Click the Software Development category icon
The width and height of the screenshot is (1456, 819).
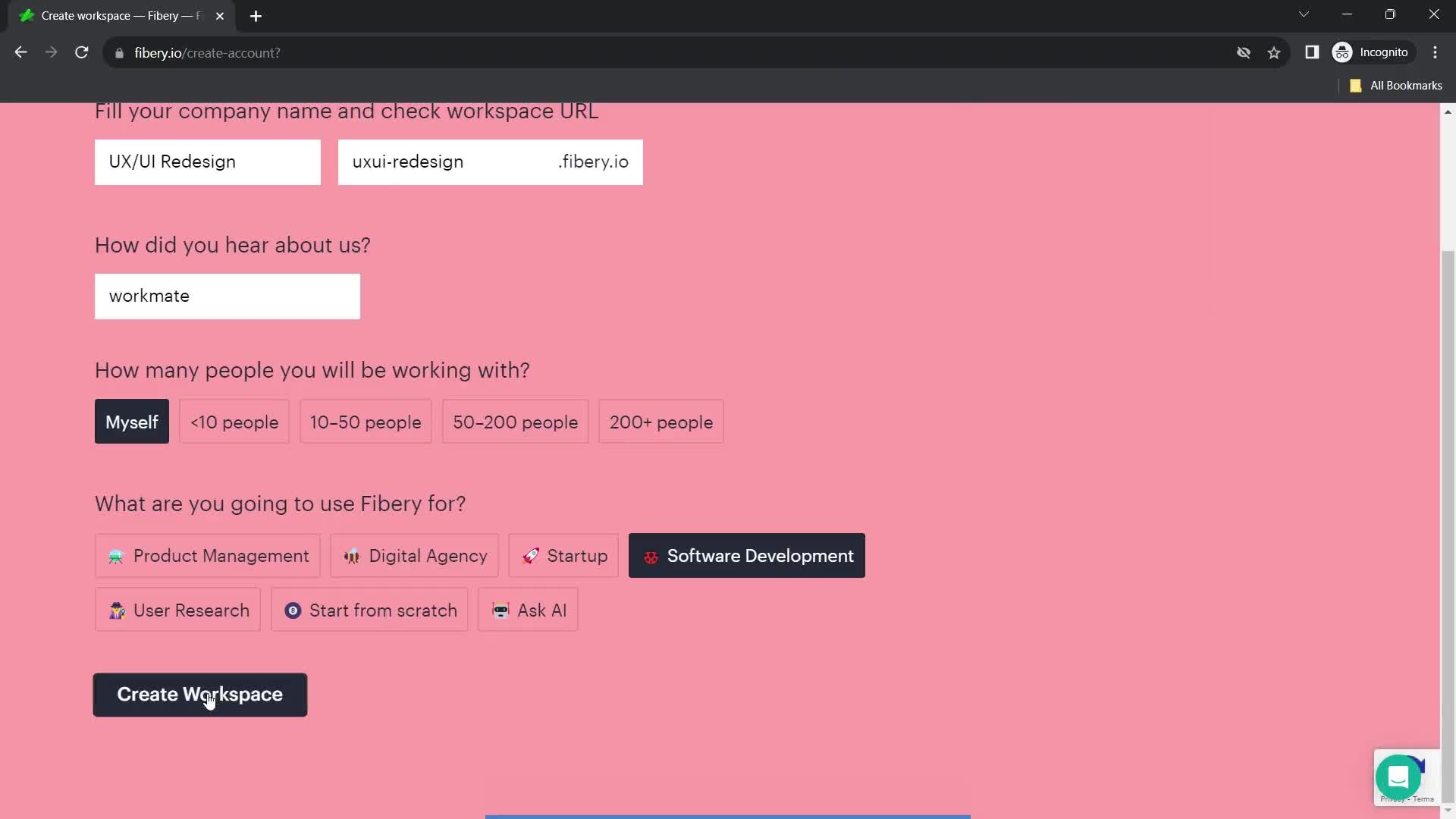pyautogui.click(x=651, y=556)
